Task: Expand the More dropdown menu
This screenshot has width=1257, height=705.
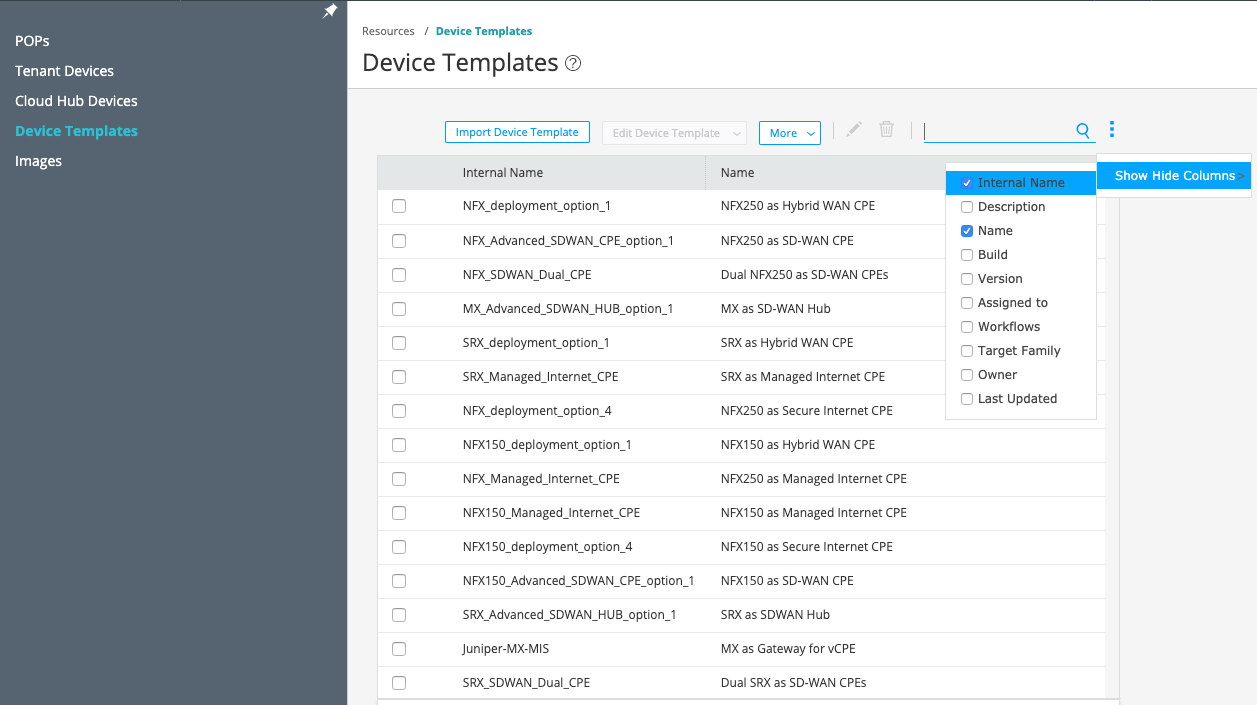Action: 790,131
